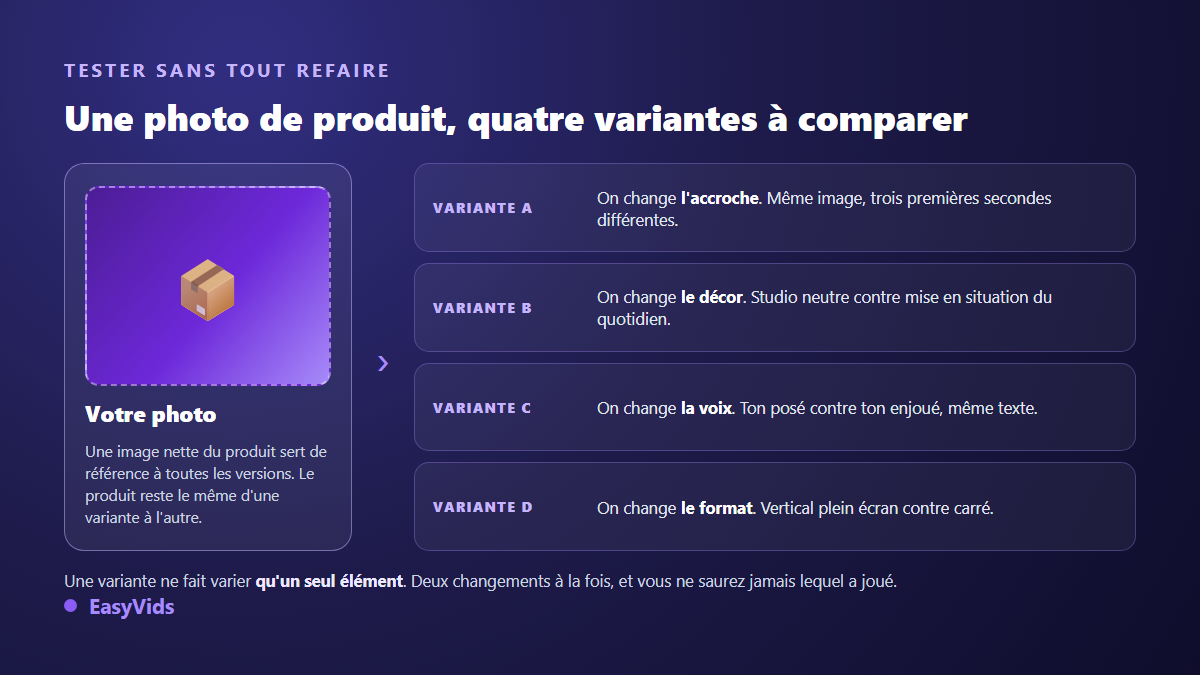Click the bold text le format

pos(716,508)
